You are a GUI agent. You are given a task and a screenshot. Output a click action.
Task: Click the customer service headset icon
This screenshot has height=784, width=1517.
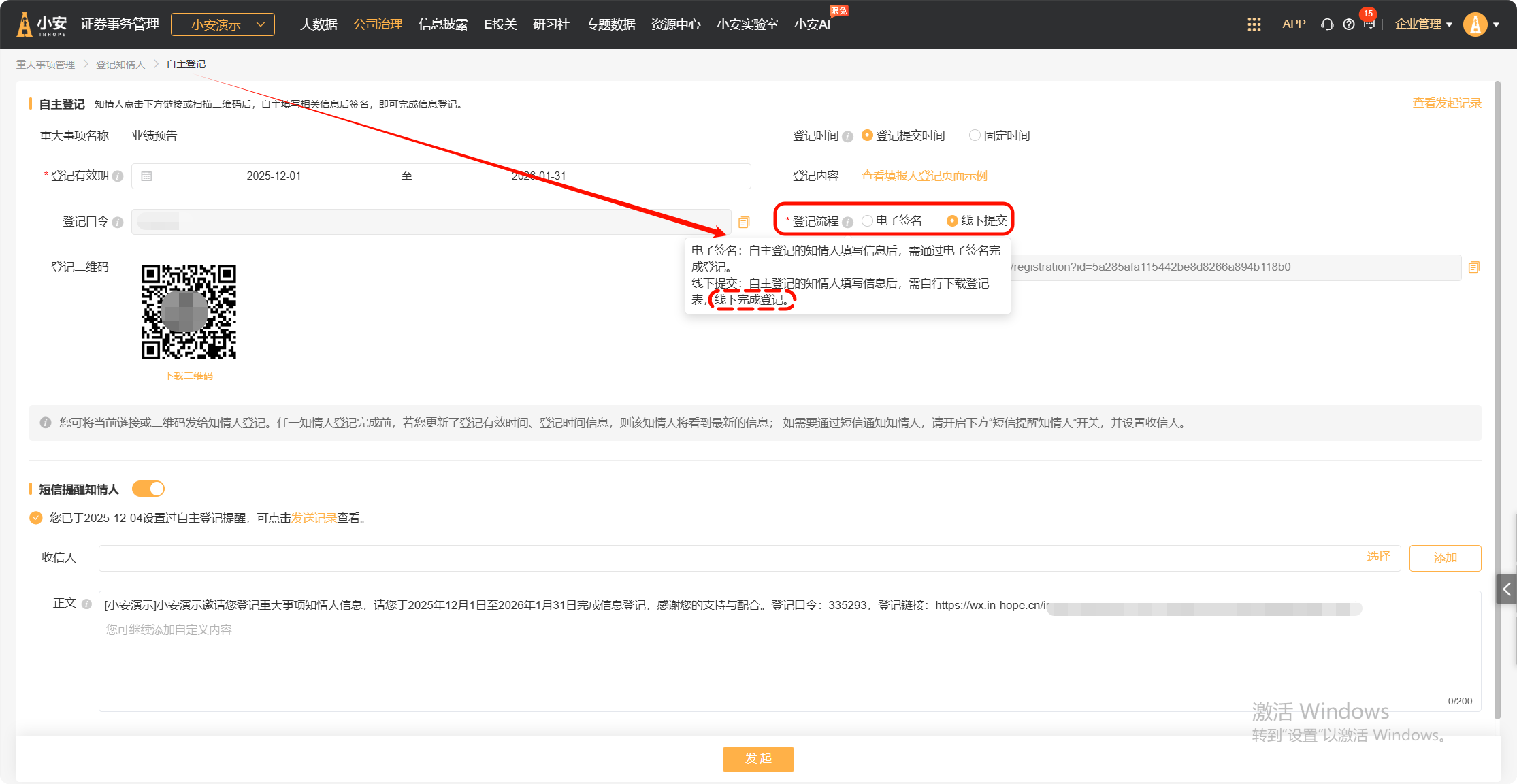tap(1327, 24)
